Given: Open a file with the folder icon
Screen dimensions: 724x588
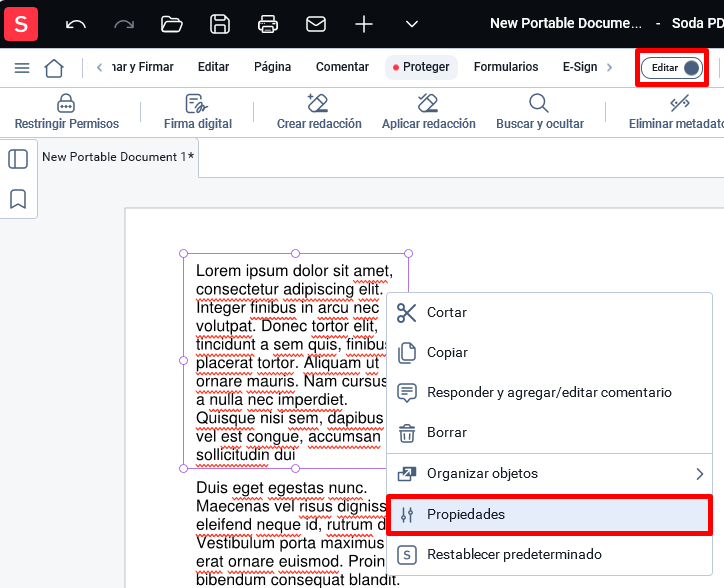Looking at the screenshot, I should click(171, 24).
